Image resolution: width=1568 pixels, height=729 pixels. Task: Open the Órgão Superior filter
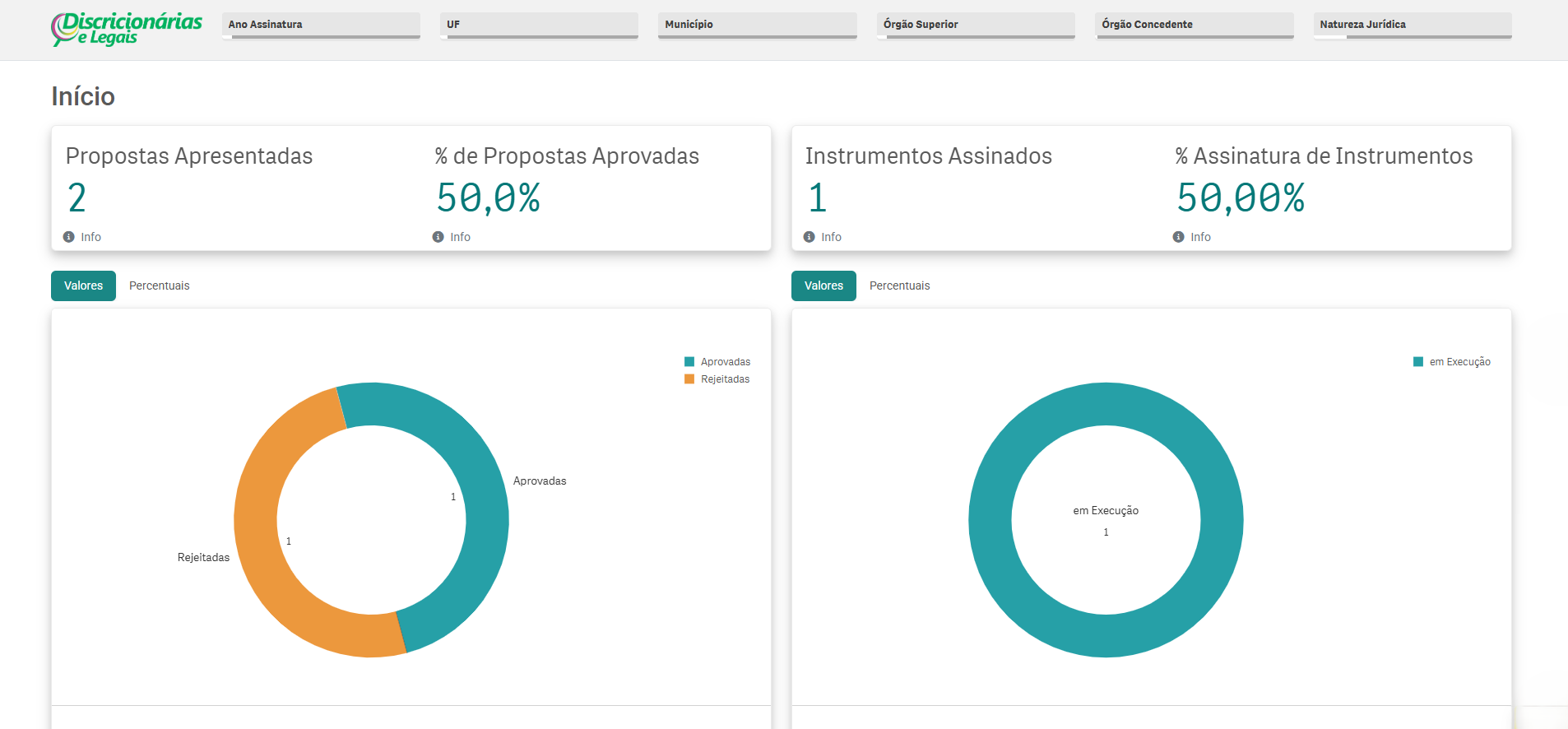(x=976, y=25)
